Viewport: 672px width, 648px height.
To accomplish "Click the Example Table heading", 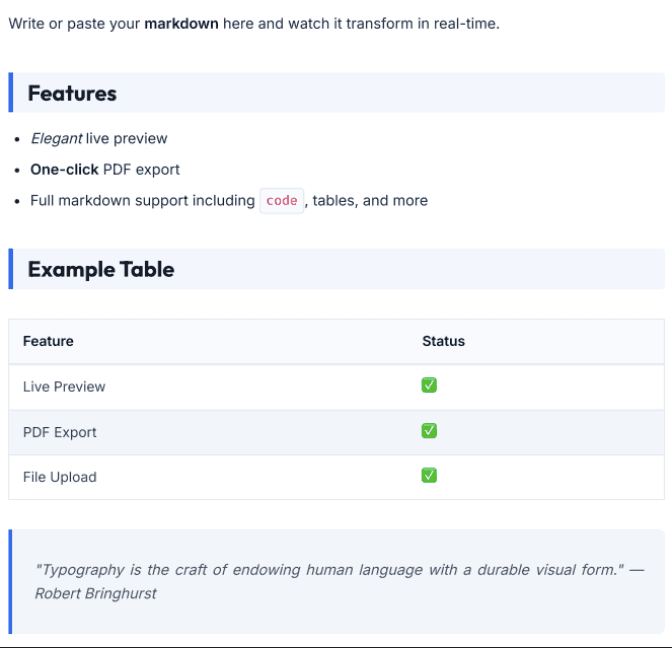I will pyautogui.click(x=101, y=269).
